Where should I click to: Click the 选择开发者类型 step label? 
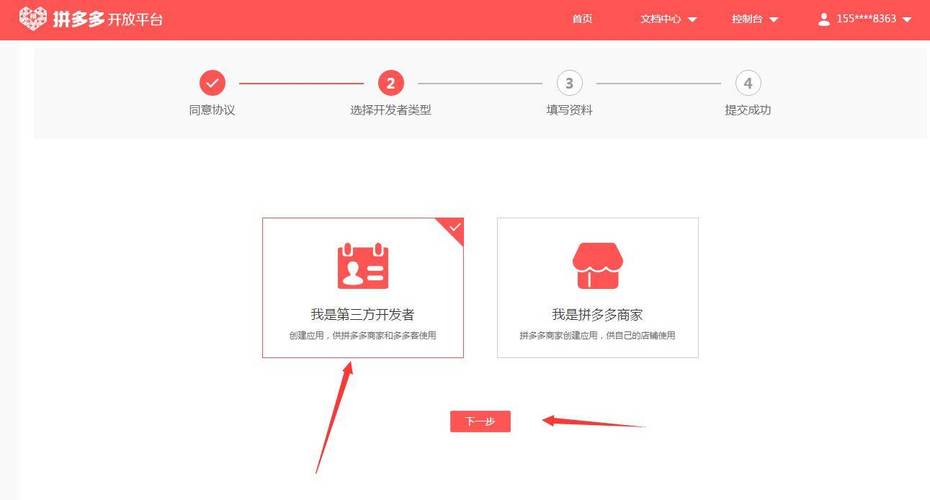click(x=390, y=110)
